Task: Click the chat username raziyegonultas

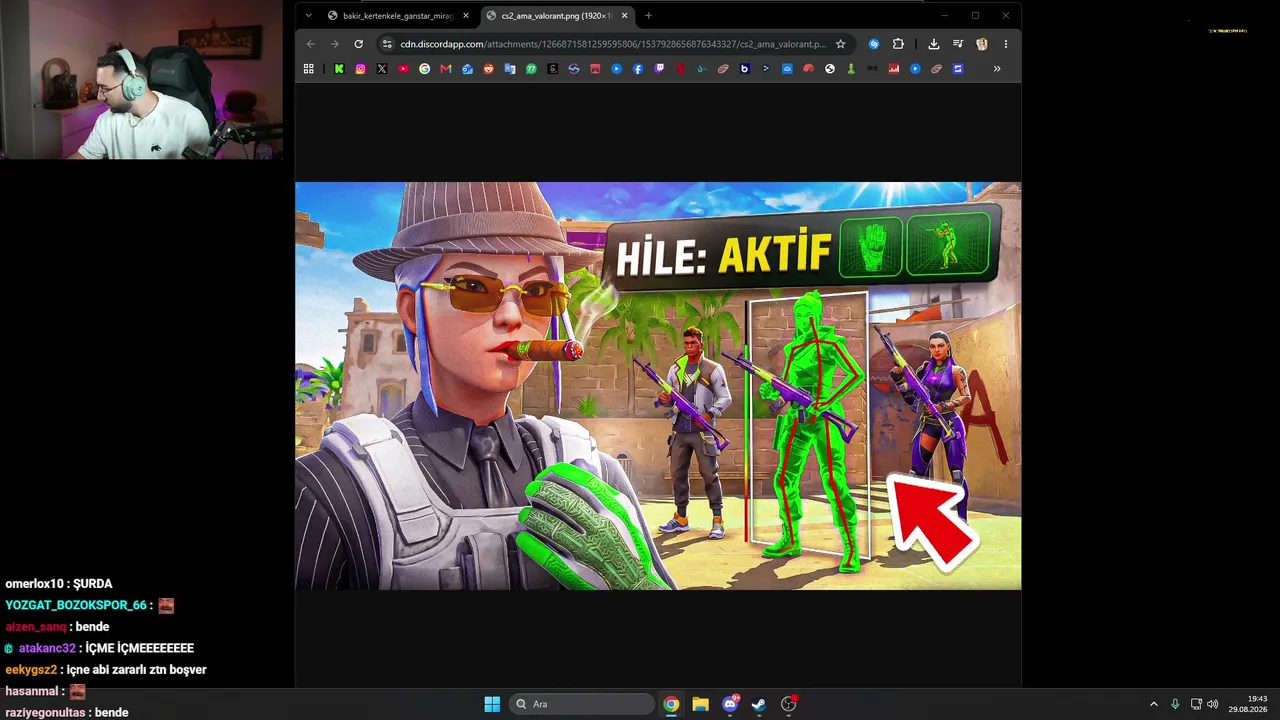Action: pos(45,713)
